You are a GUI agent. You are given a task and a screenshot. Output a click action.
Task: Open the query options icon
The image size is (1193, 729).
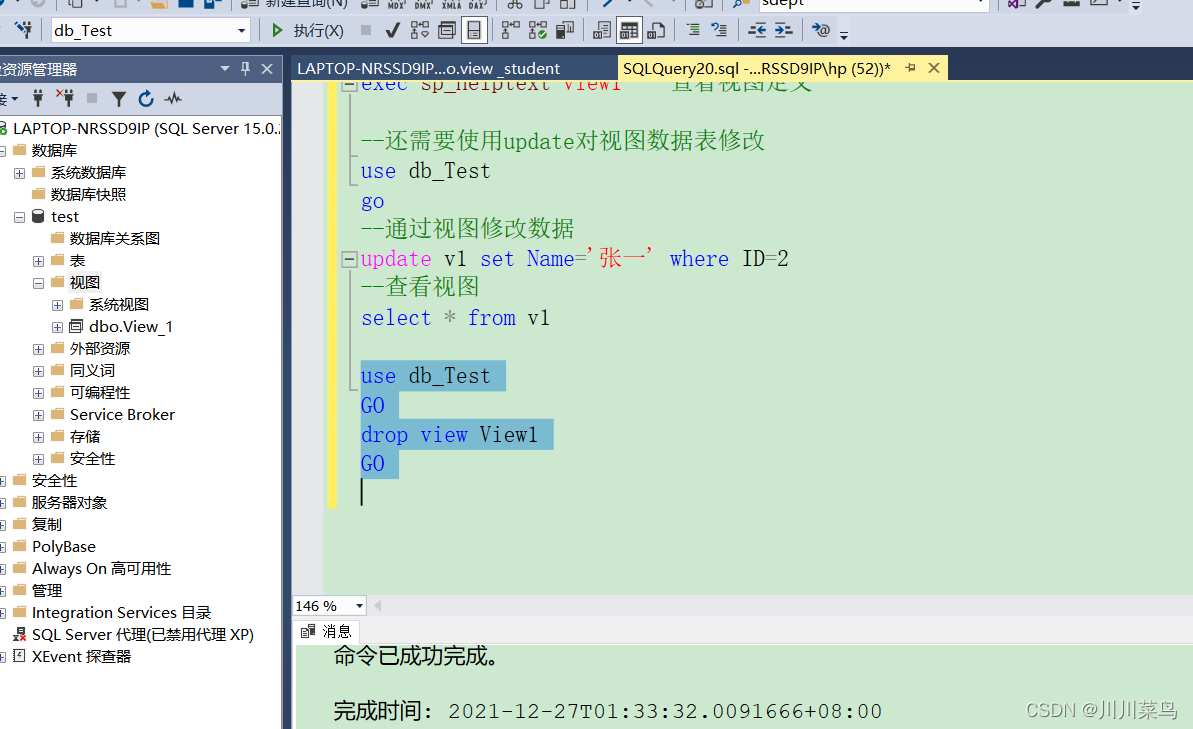[447, 30]
